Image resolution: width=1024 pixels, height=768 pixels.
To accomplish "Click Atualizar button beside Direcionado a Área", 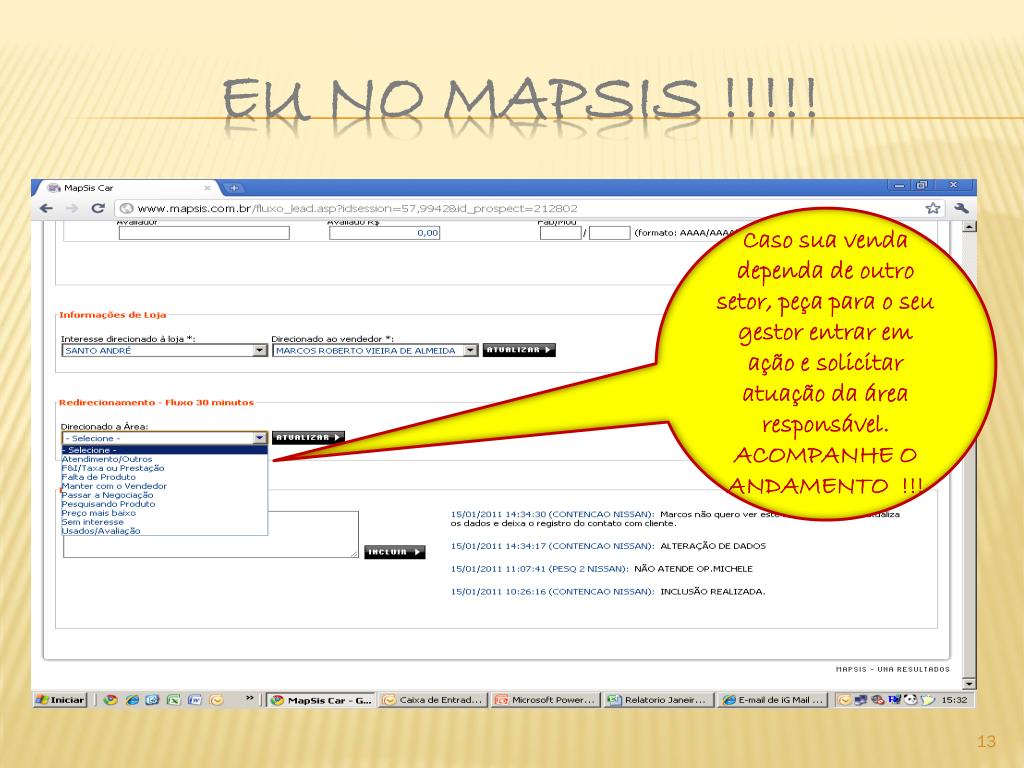I will 308,438.
